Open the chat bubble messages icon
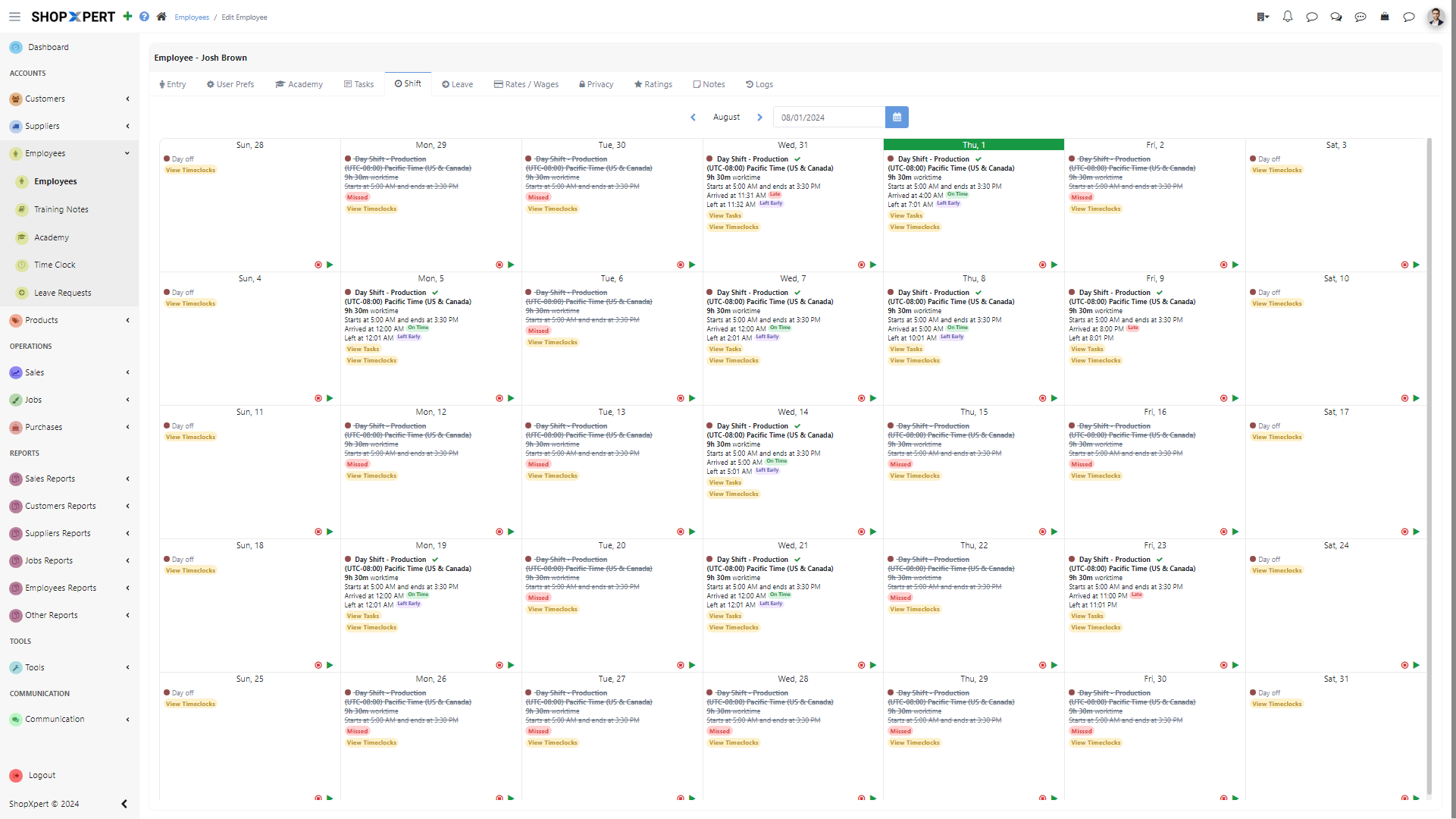The image size is (1456, 819). coord(1312,17)
